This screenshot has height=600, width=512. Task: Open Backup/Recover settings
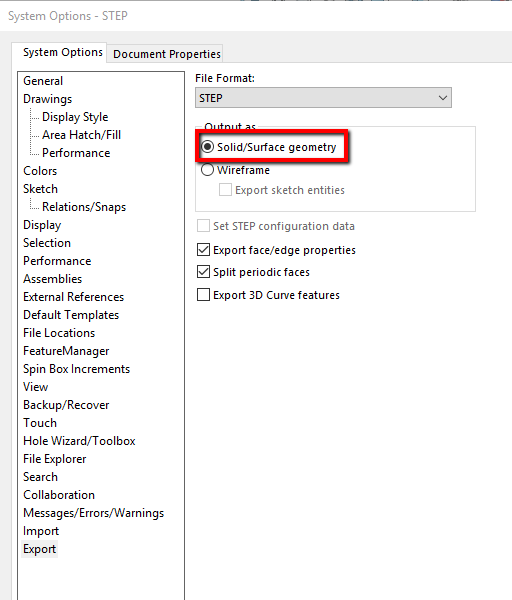click(x=66, y=405)
